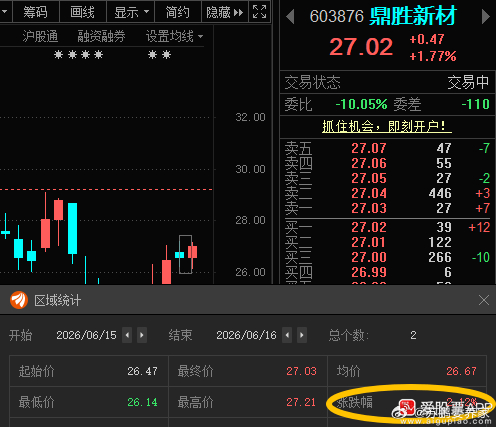The image size is (496, 427).
Task: Open the 沪股通 tag
Action: coord(40,36)
